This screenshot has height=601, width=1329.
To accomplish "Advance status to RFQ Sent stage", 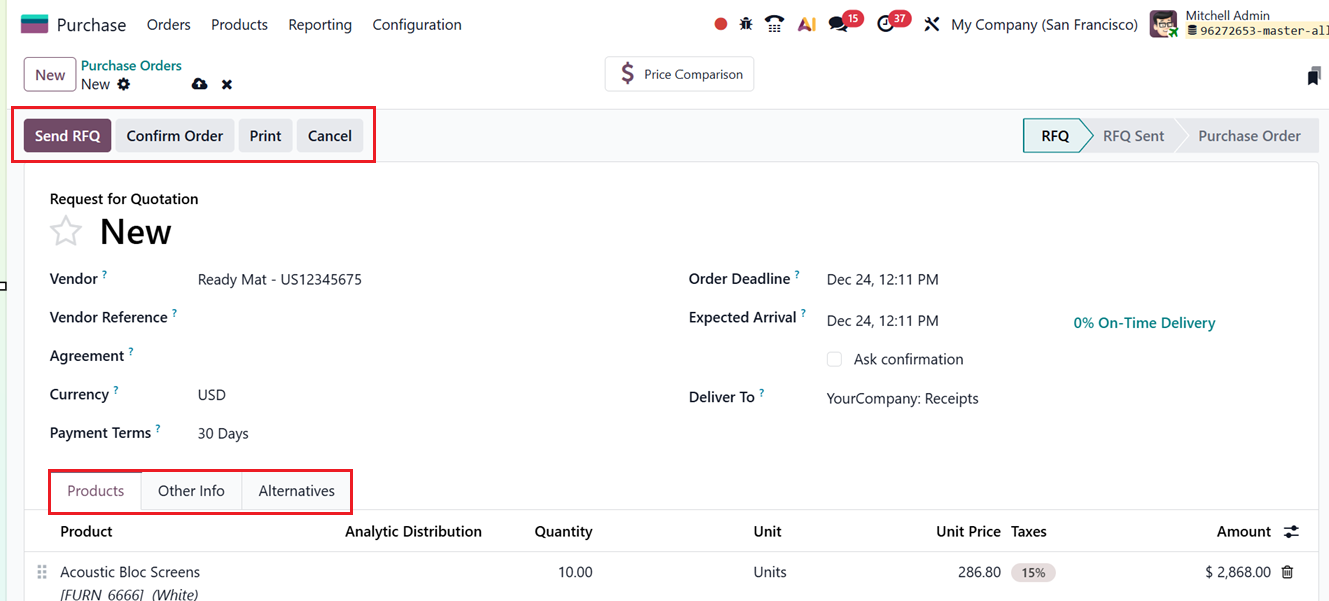I will coord(1132,135).
